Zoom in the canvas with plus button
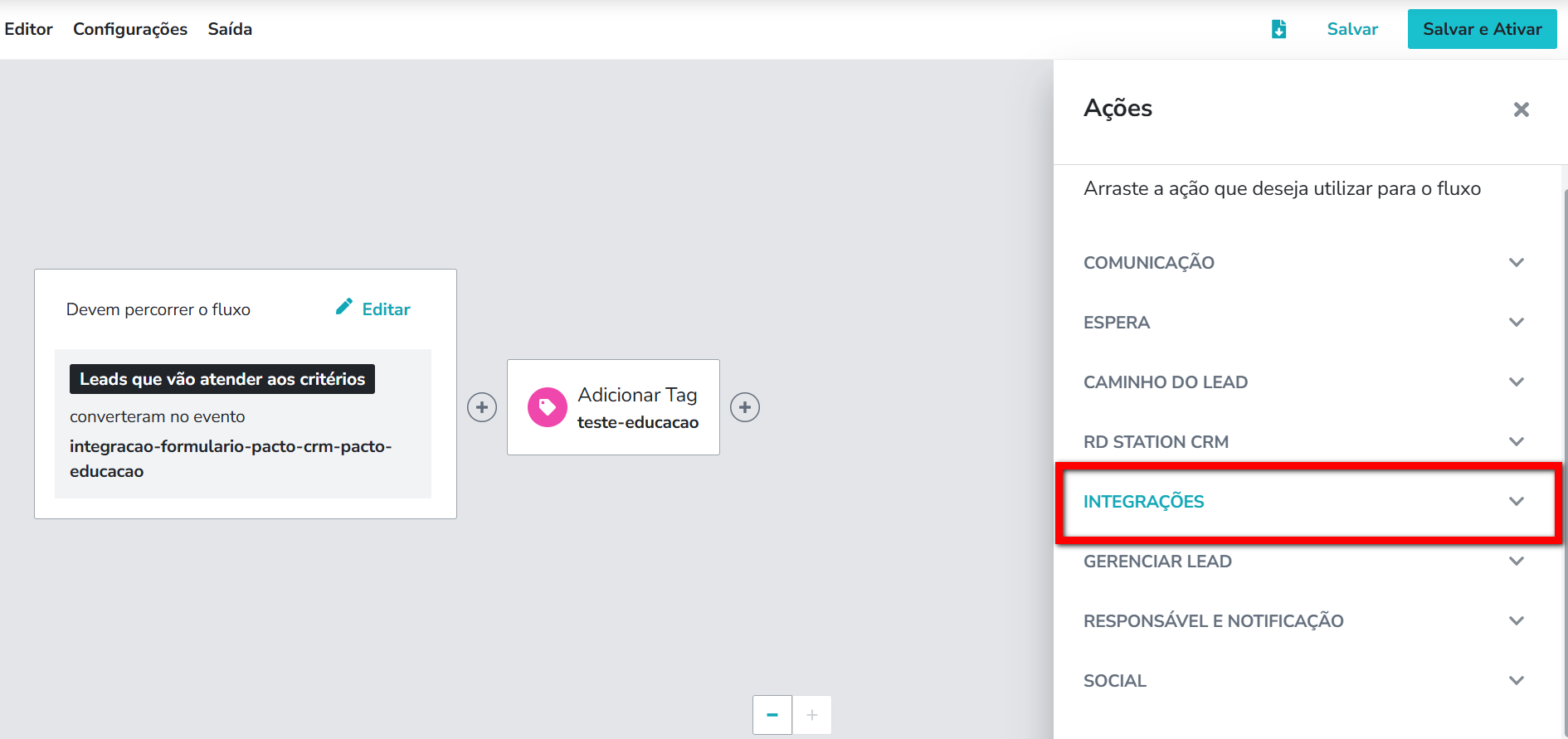 point(812,715)
